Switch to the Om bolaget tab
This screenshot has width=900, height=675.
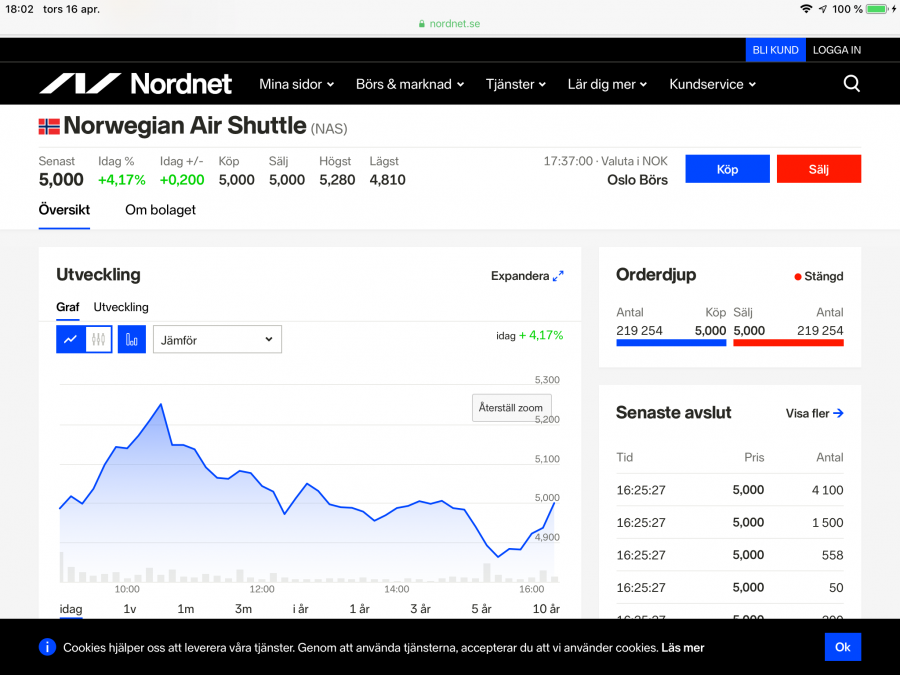click(x=160, y=210)
